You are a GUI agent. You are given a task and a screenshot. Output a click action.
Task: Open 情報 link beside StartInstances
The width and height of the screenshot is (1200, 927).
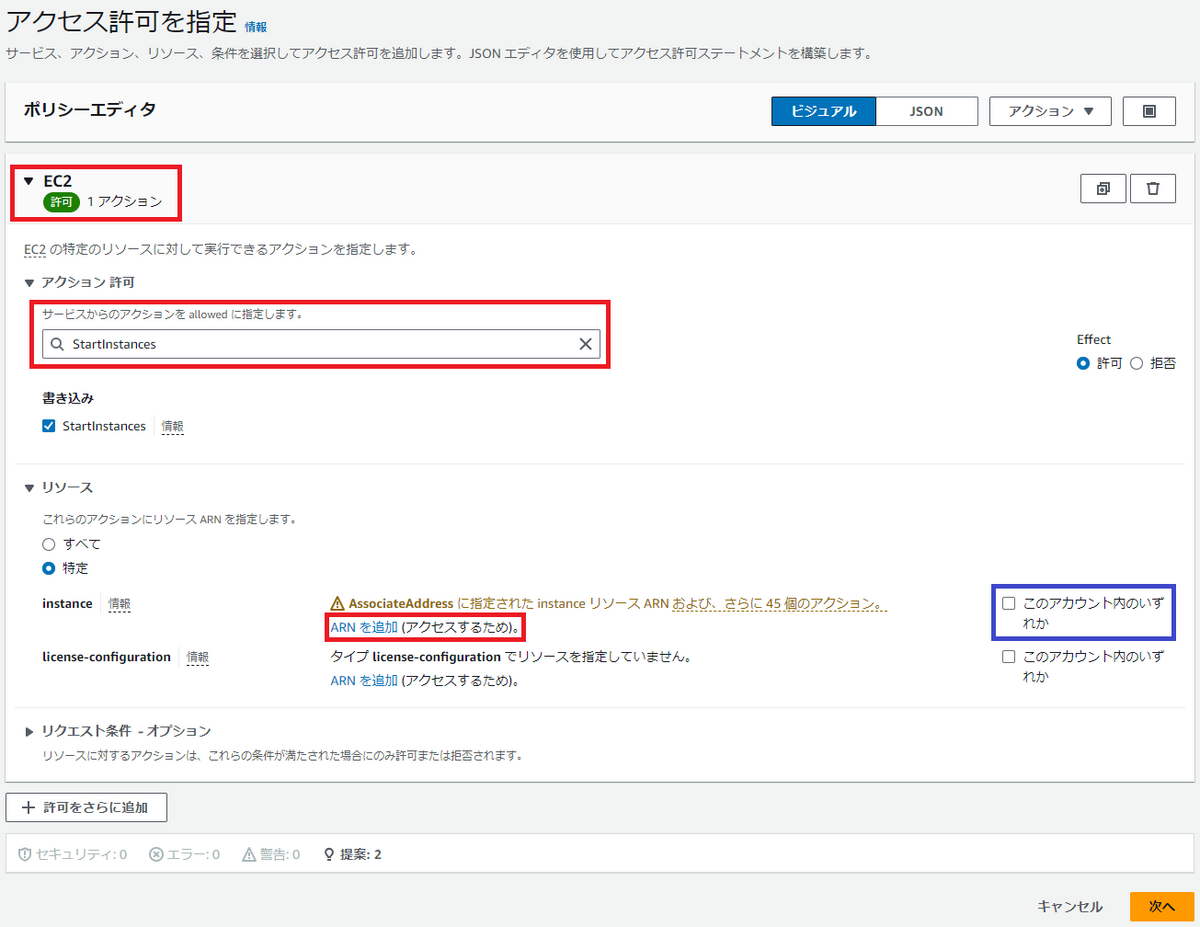(173, 426)
